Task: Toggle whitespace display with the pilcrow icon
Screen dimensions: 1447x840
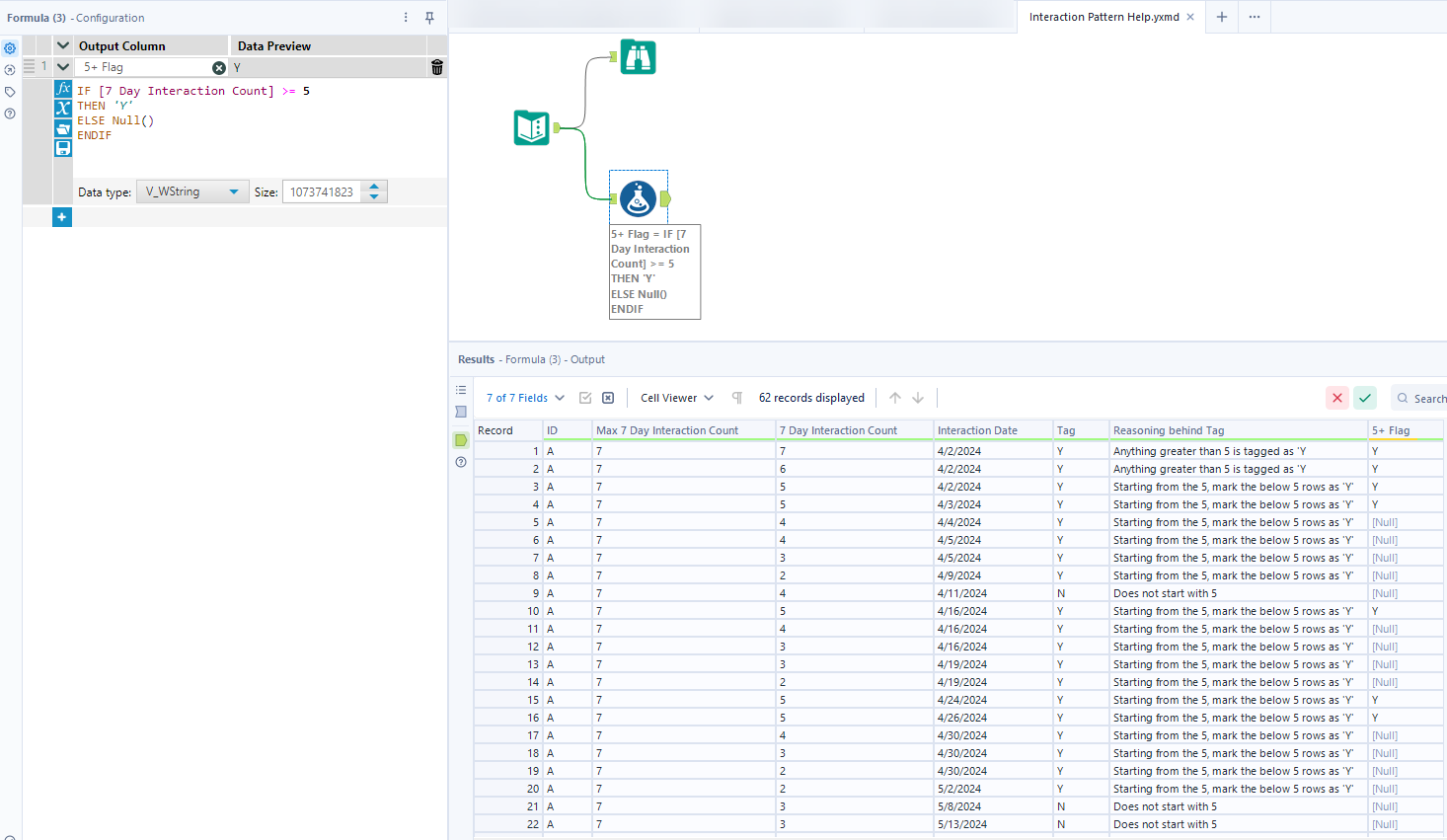Action: pos(736,397)
